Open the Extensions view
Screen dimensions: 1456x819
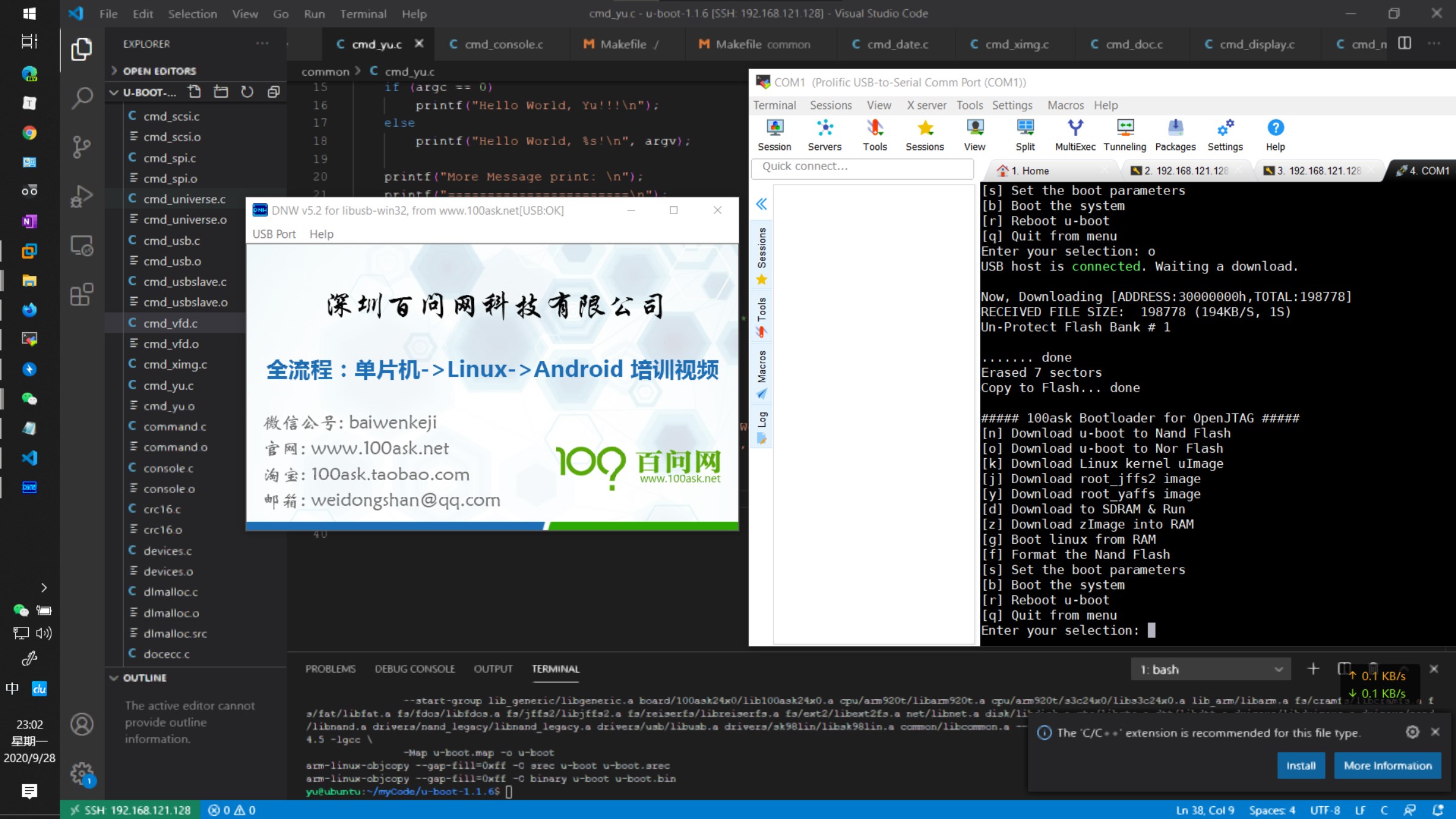(81, 294)
